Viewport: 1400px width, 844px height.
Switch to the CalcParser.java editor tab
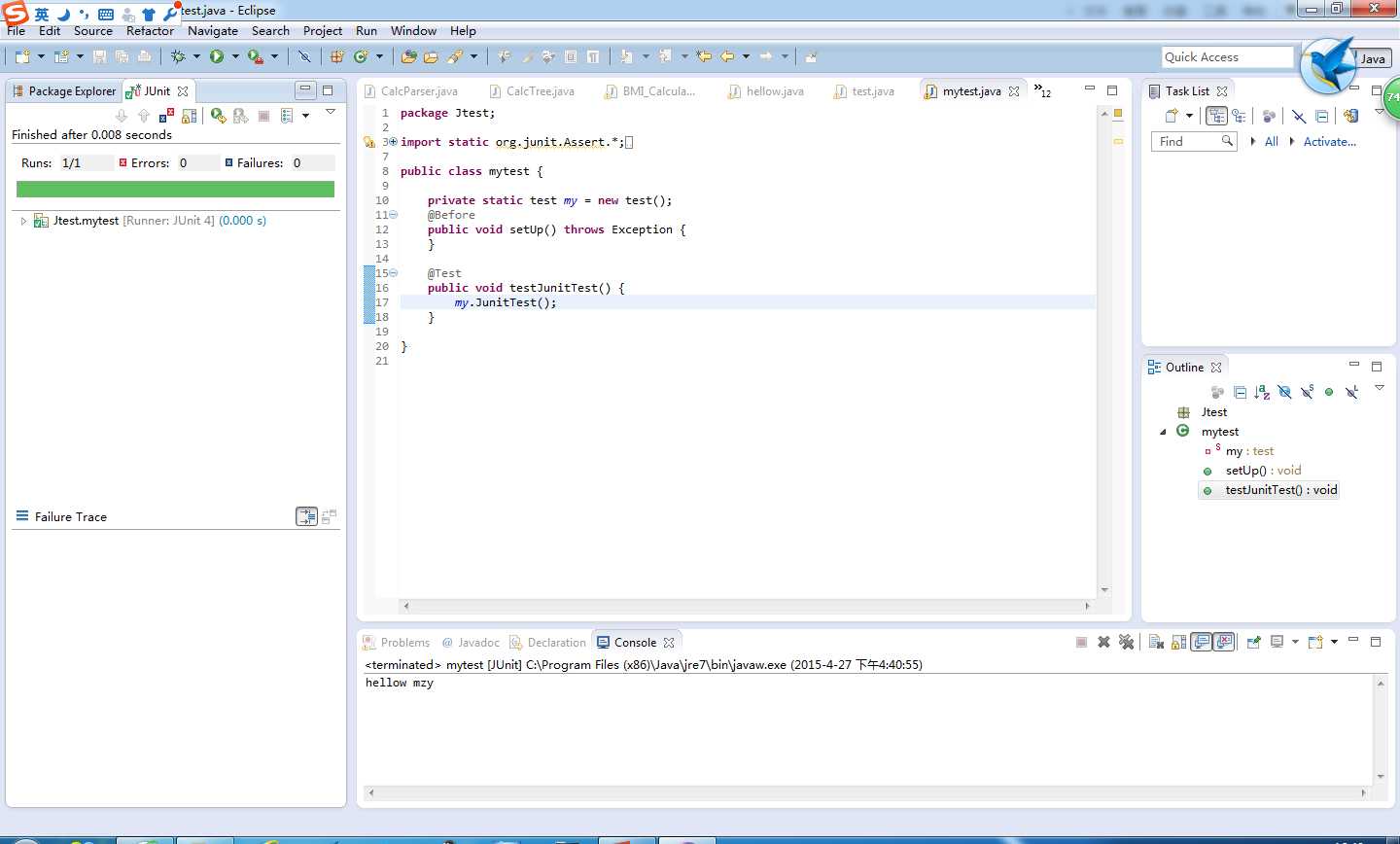point(418,91)
